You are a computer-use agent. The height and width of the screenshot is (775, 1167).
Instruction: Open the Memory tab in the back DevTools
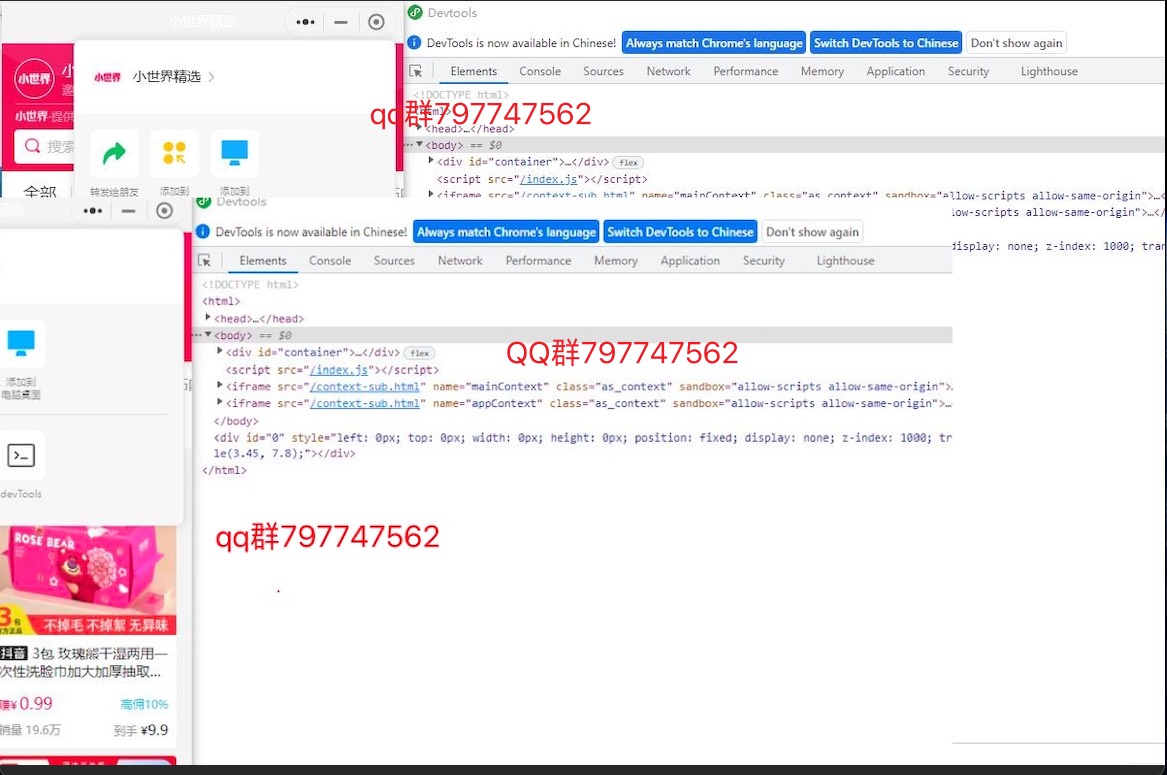click(x=822, y=71)
